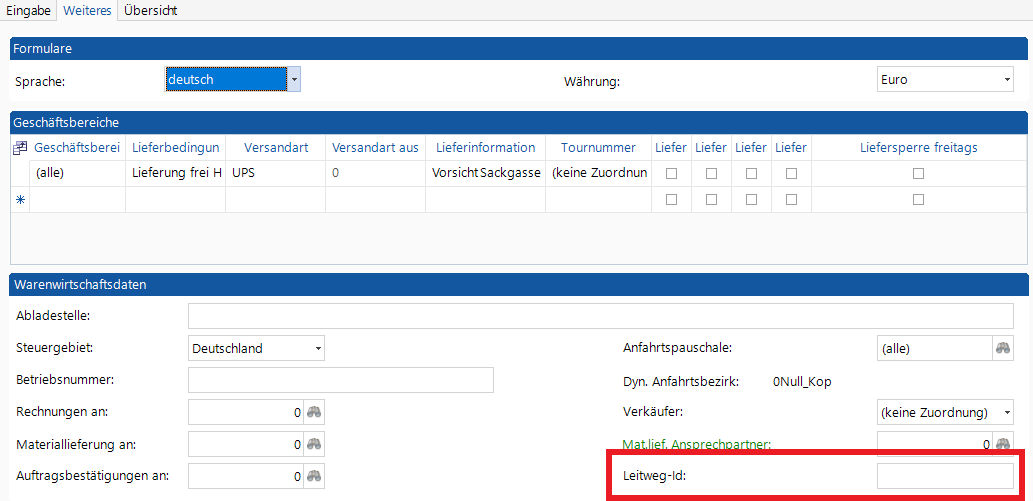The width and height of the screenshot is (1033, 501).
Task: Switch to the Eingabe tab
Action: click(x=29, y=10)
